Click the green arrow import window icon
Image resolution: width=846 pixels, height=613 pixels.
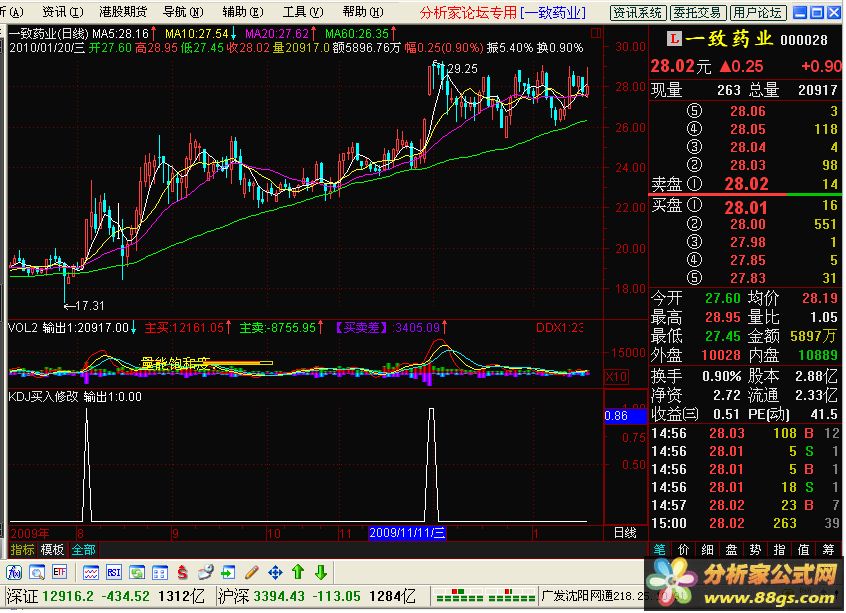tap(229, 572)
